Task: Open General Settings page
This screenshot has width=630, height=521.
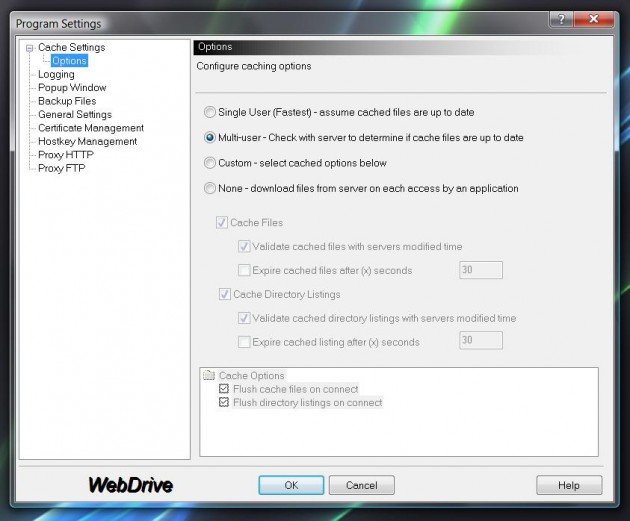Action: tap(75, 114)
